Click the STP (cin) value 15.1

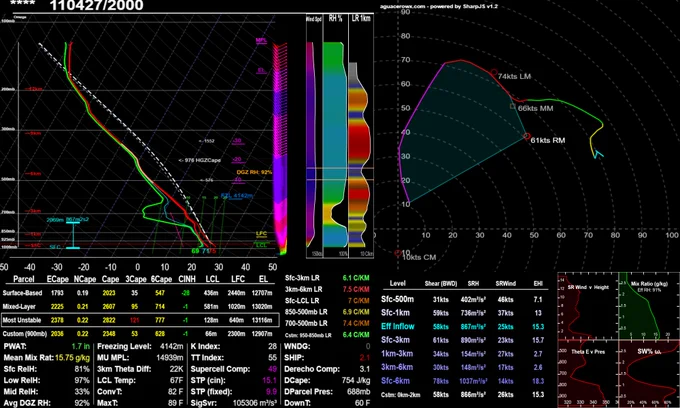click(x=269, y=380)
